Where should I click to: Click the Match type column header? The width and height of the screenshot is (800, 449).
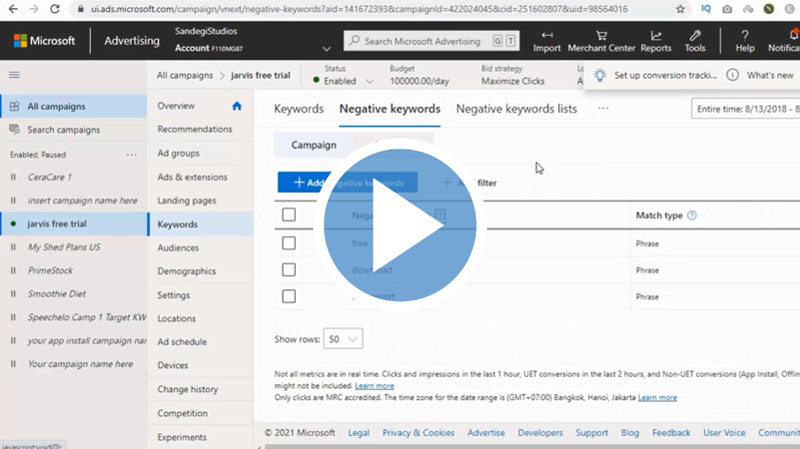(x=659, y=215)
